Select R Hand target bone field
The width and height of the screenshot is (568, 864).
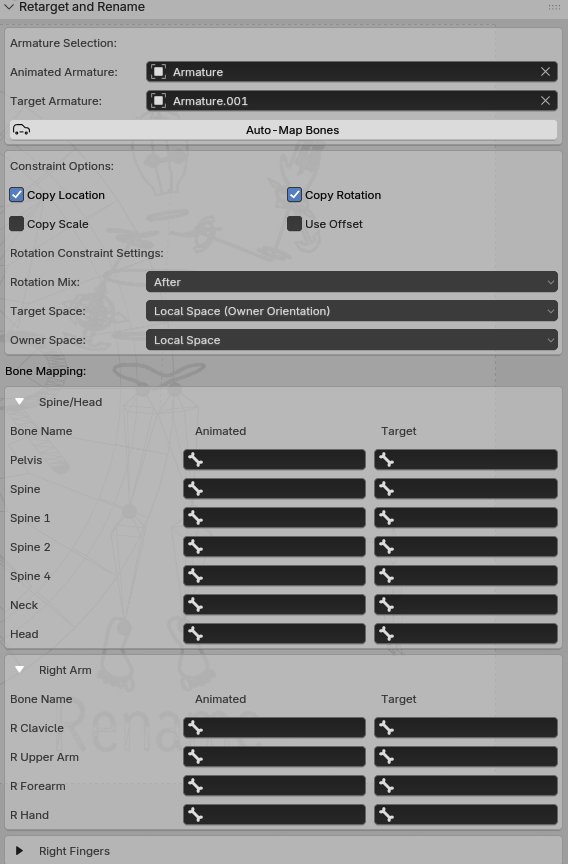(466, 814)
